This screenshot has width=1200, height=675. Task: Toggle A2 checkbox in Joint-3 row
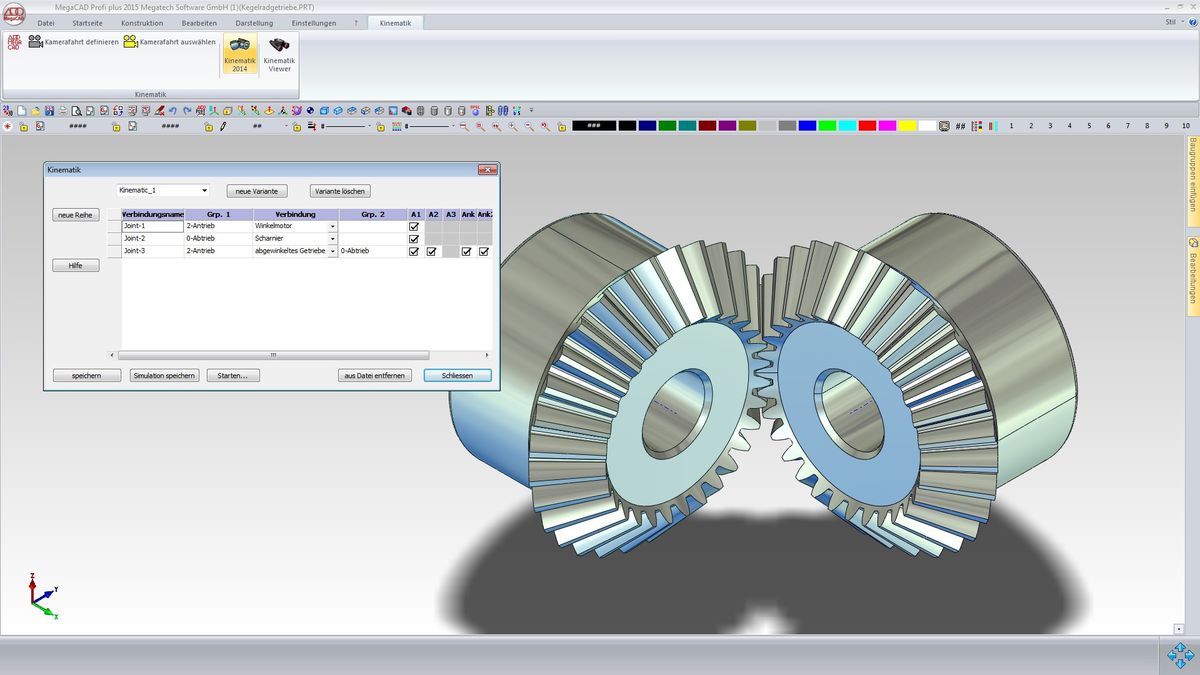point(431,252)
